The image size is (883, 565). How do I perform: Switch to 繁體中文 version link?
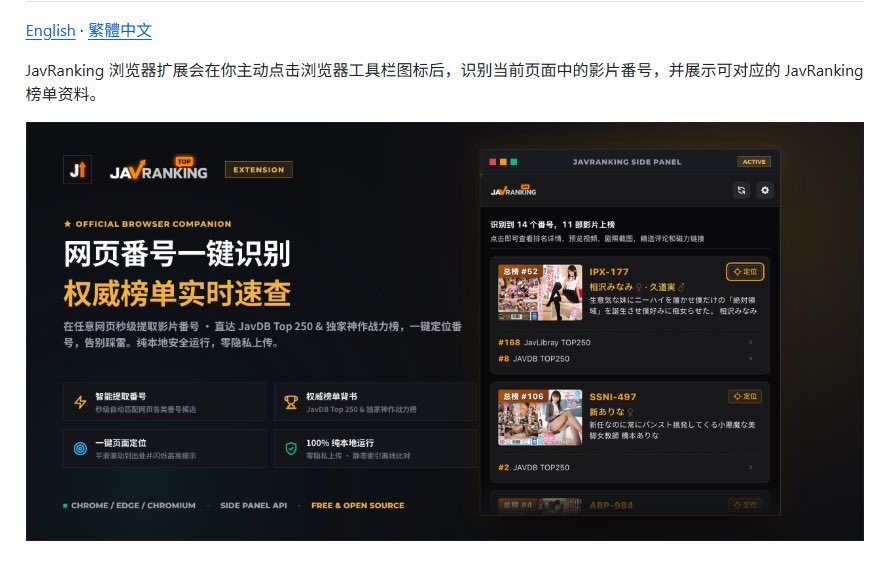click(120, 30)
